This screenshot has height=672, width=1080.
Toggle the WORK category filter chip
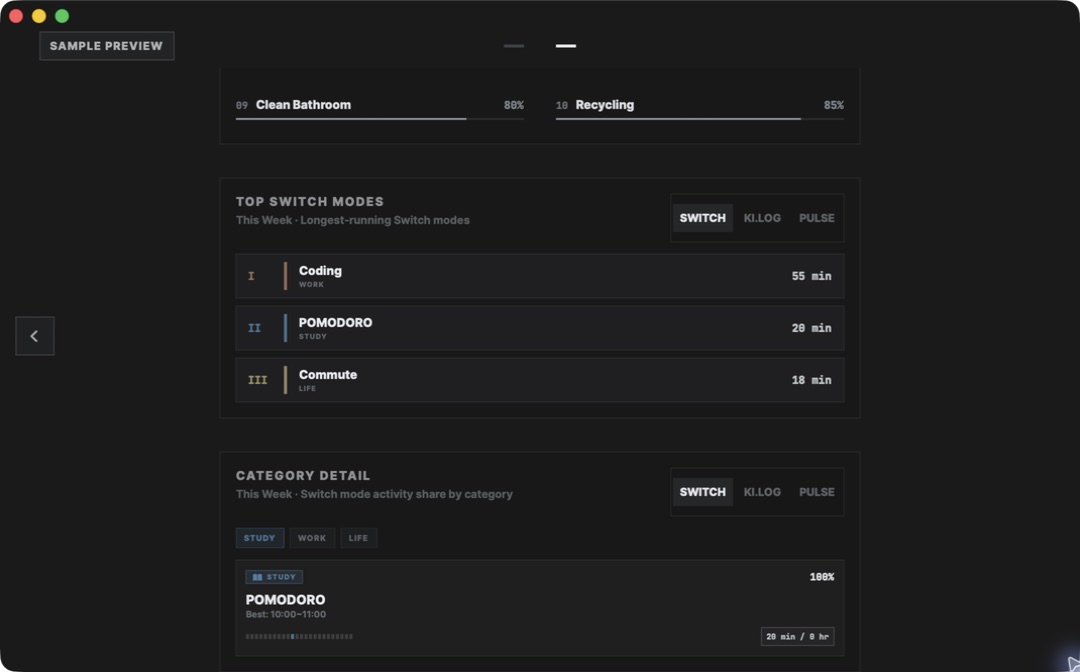coord(312,538)
